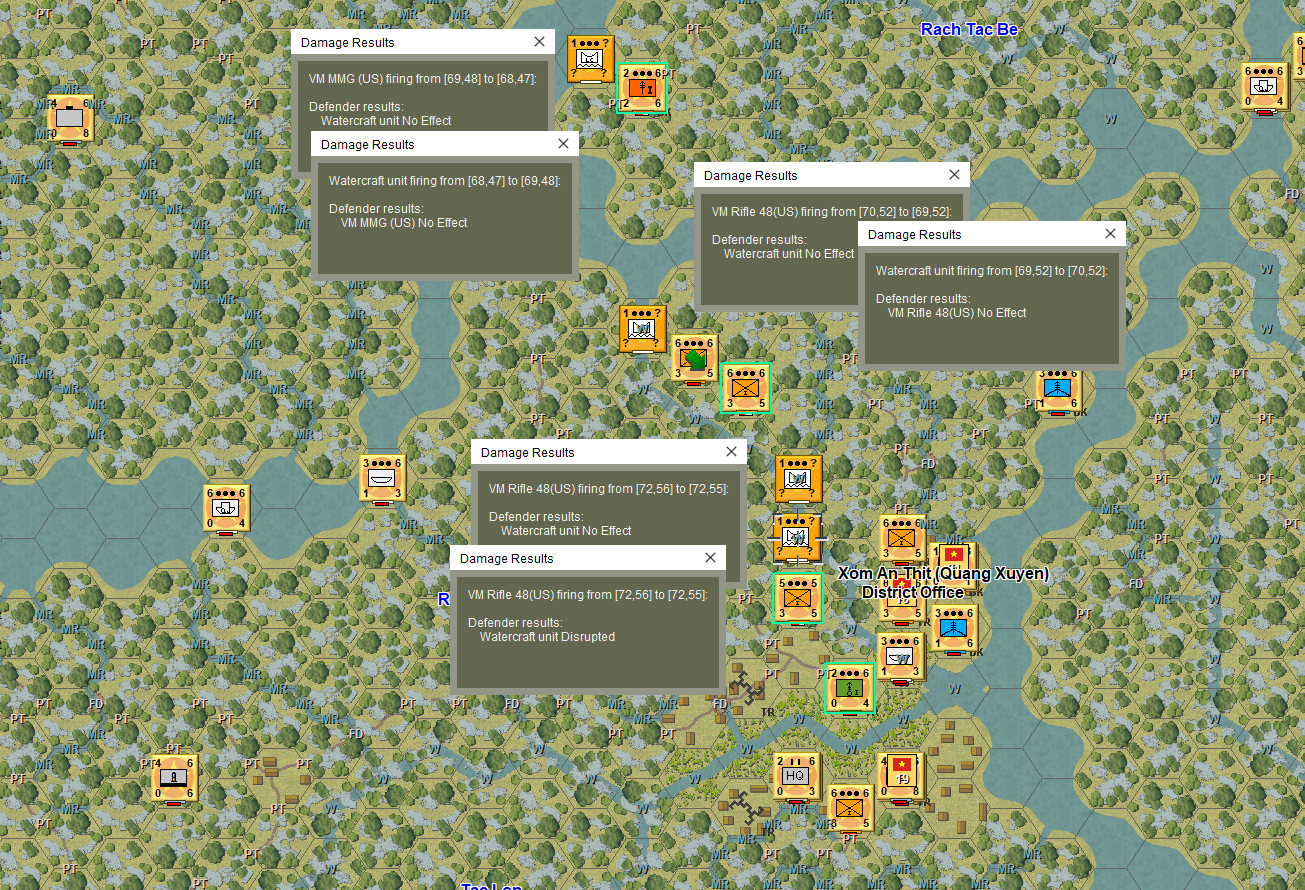Select the unknown watercraft counter beside the orange heavy-weapons unit
The height and width of the screenshot is (890, 1305).
(x=590, y=60)
